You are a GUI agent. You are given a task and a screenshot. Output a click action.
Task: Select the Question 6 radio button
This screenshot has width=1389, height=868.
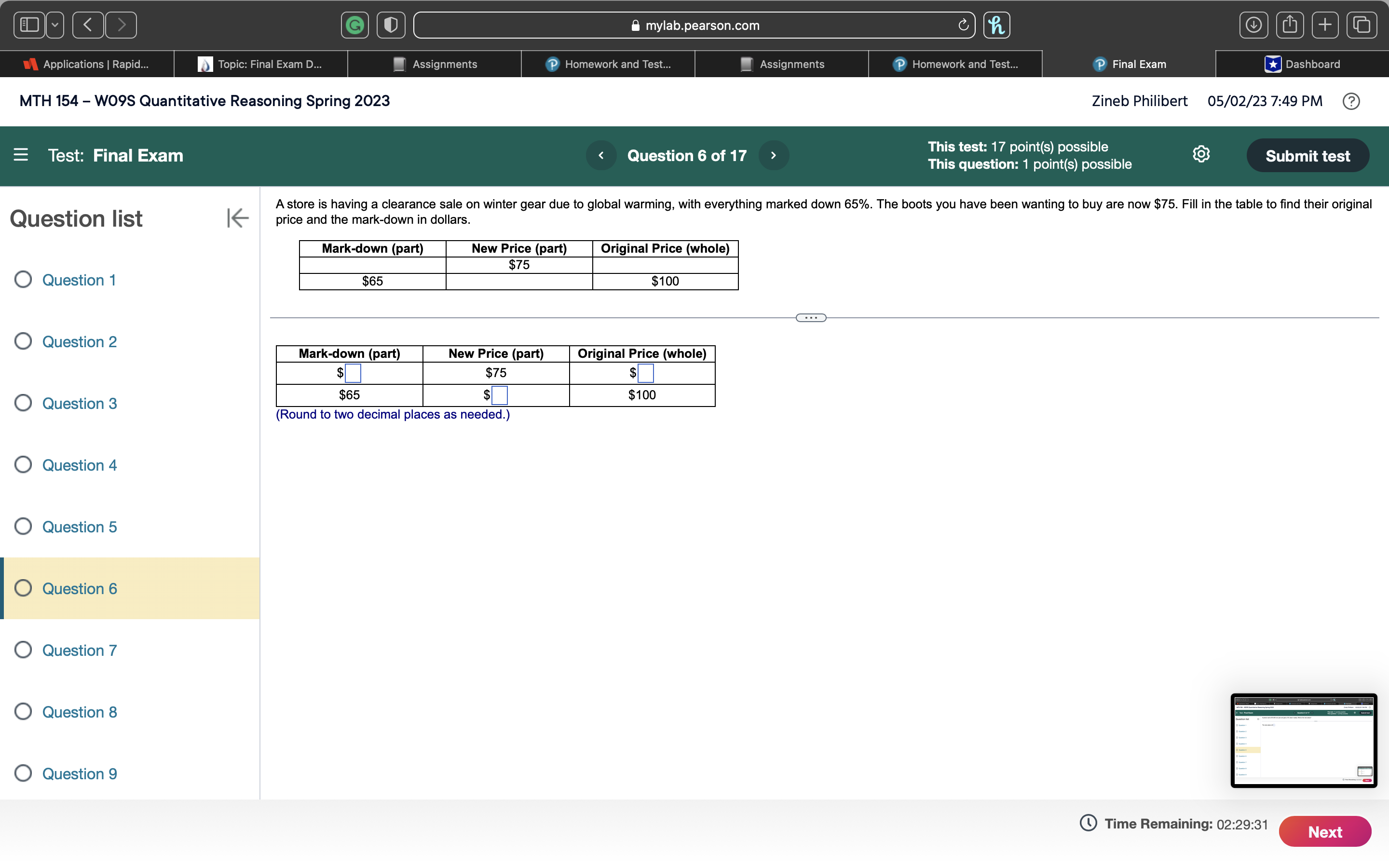(23, 587)
